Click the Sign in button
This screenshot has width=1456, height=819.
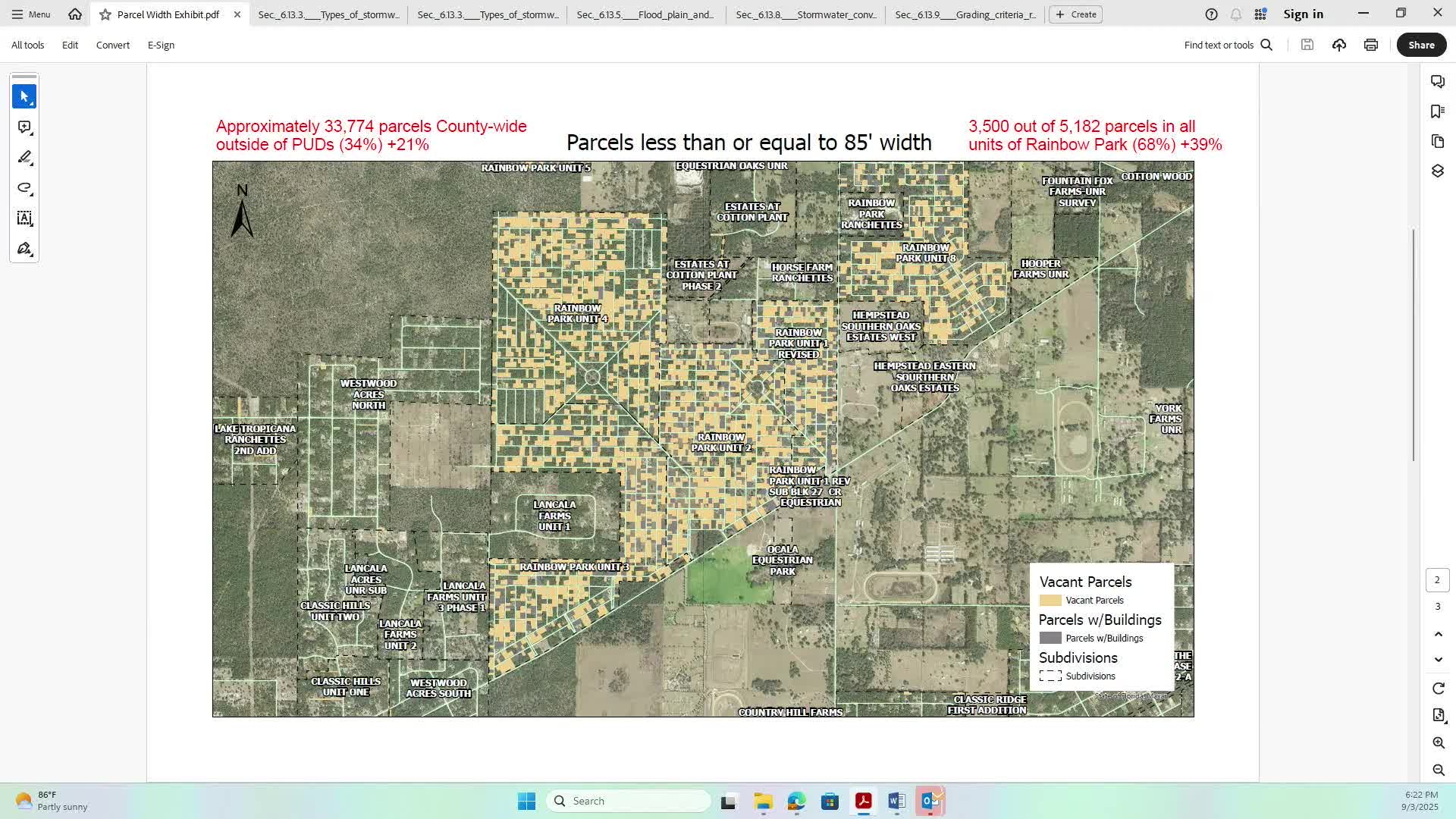(x=1303, y=14)
